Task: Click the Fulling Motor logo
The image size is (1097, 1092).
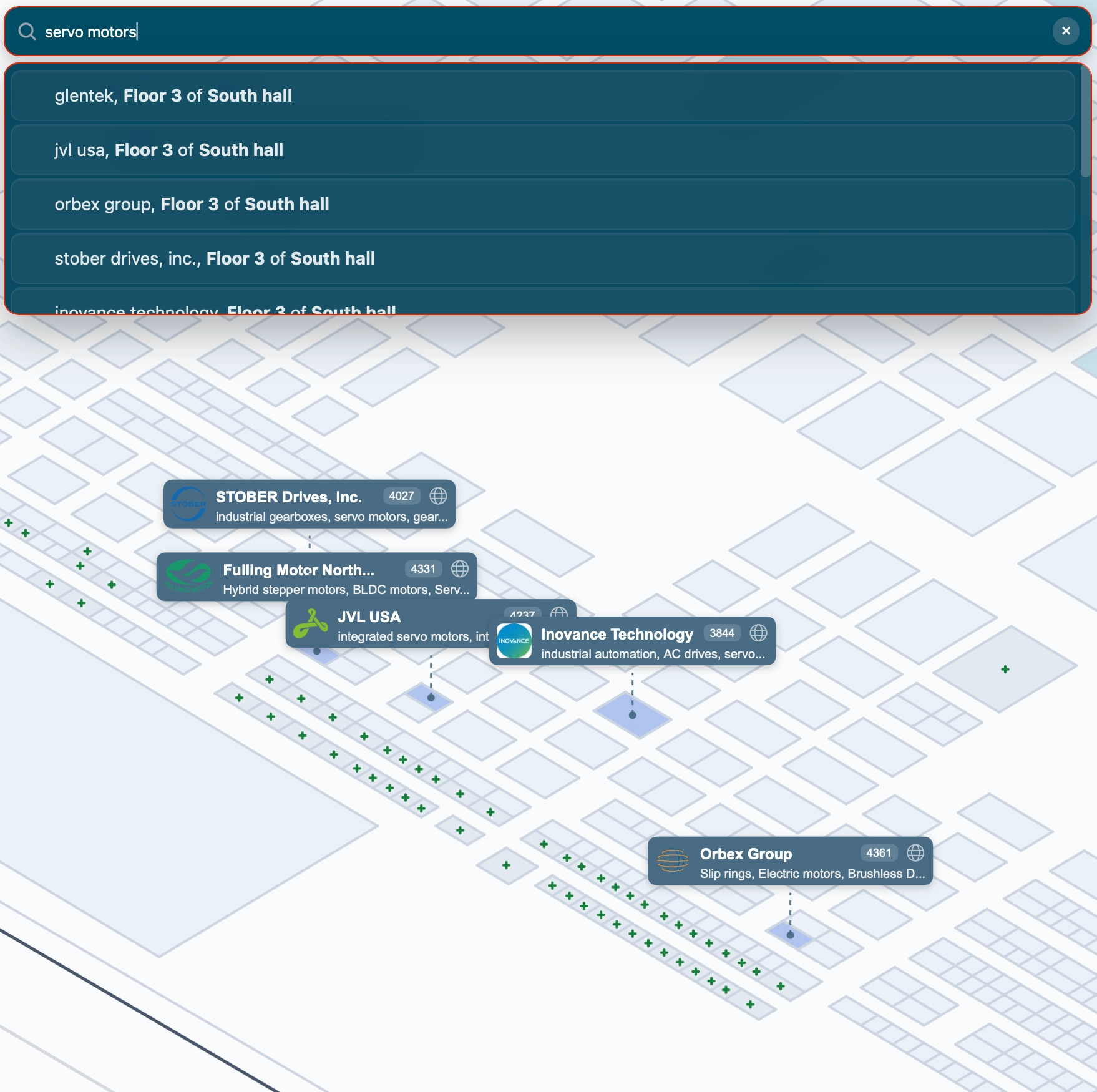Action: point(188,577)
